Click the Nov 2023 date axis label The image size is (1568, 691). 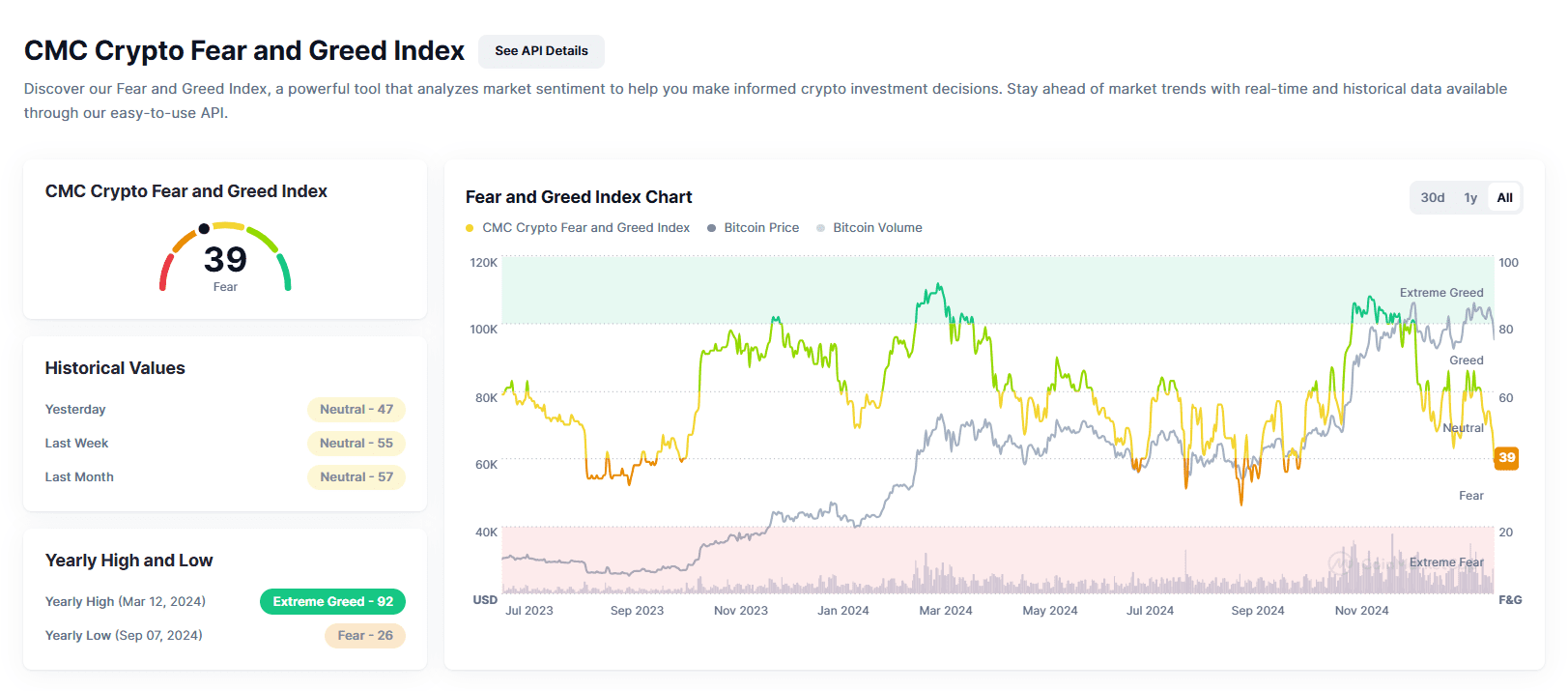point(741,611)
